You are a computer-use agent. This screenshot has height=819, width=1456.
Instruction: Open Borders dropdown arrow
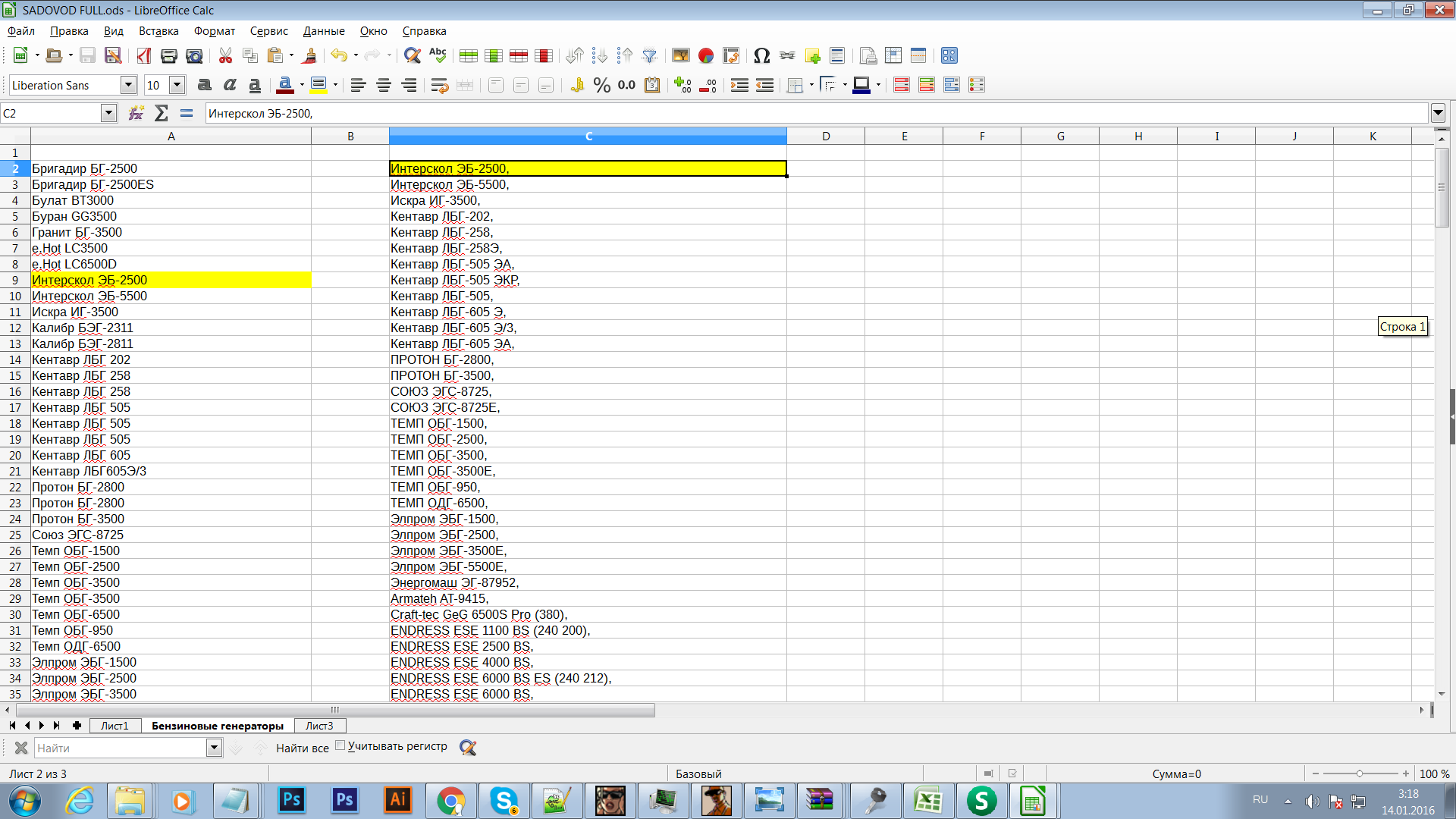click(811, 85)
